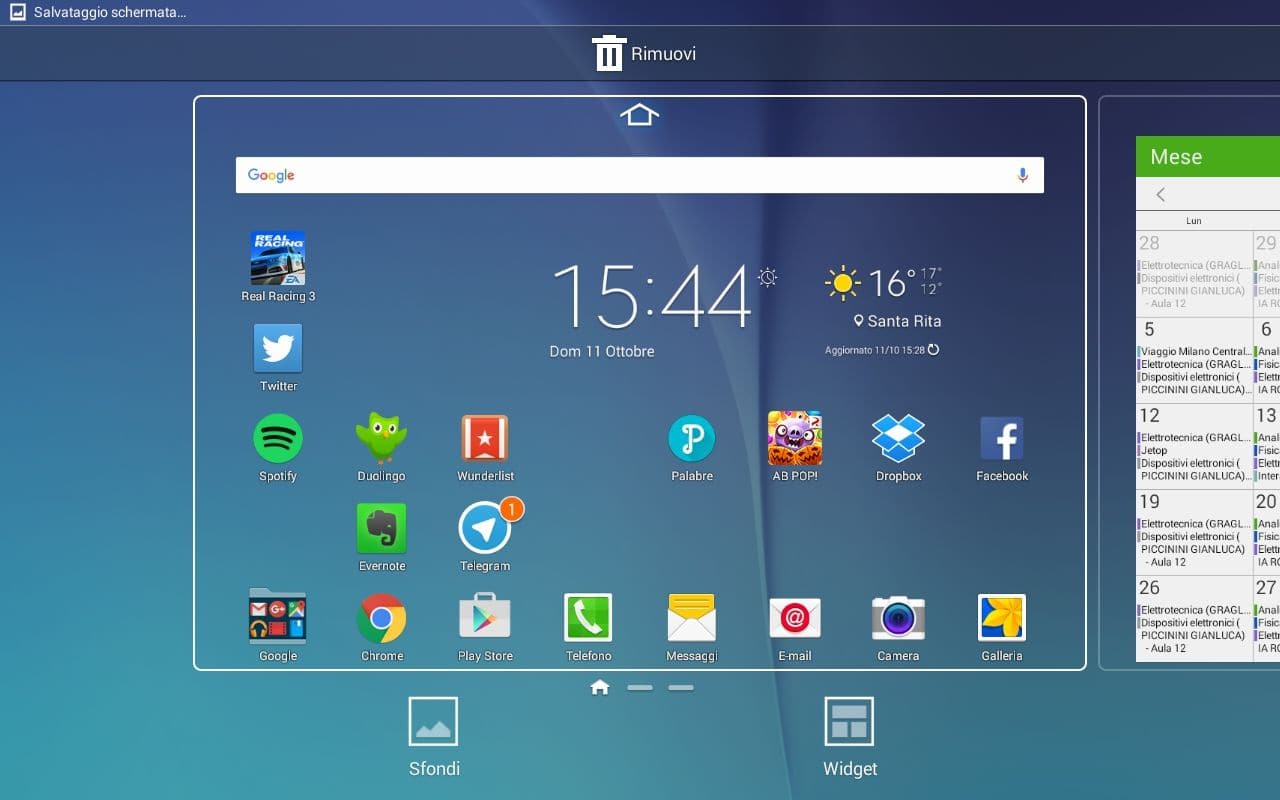Launch the Facebook app
The image size is (1280, 800).
1002,438
